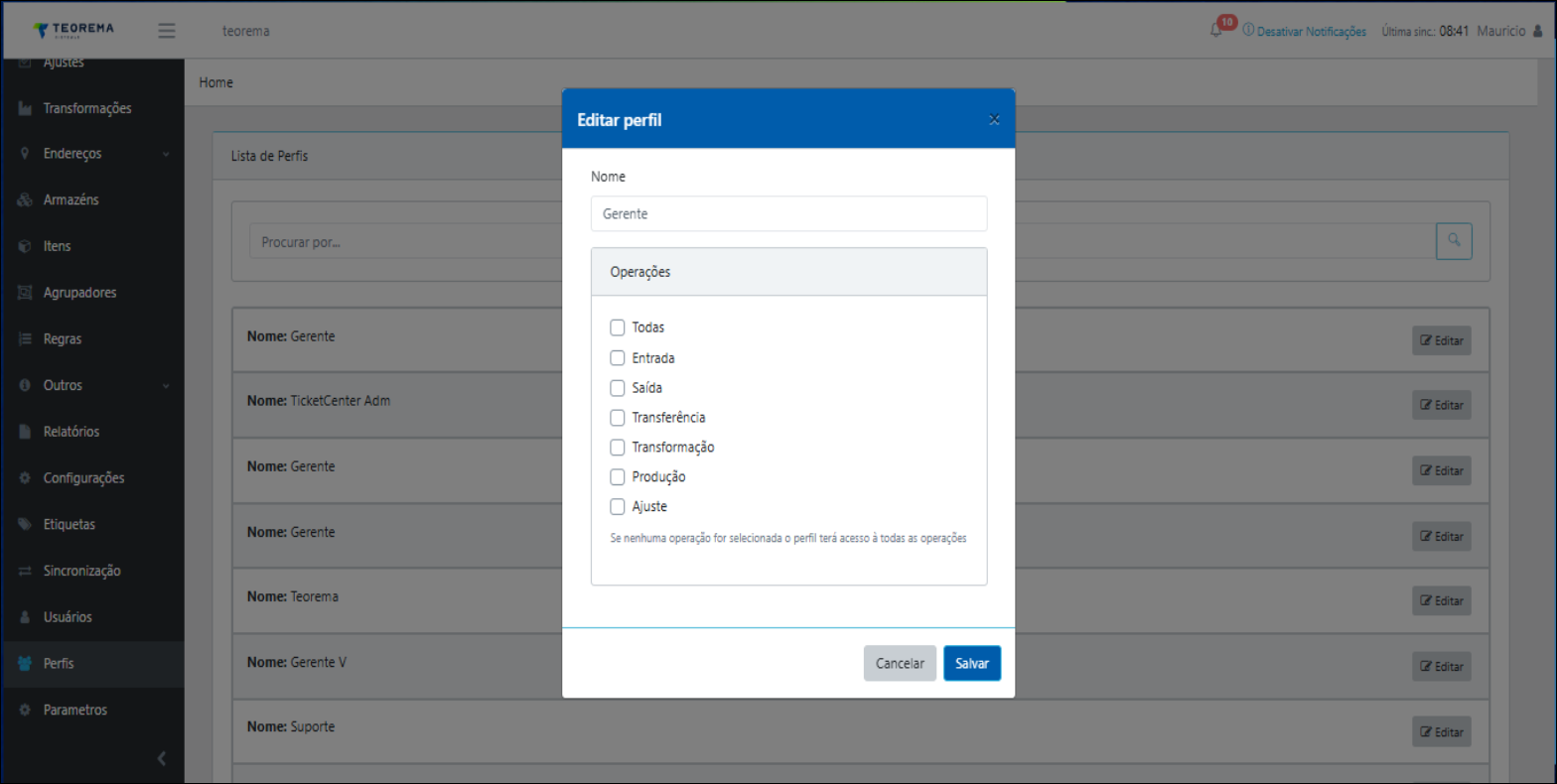Close the Editar perfil dialog

click(994, 119)
